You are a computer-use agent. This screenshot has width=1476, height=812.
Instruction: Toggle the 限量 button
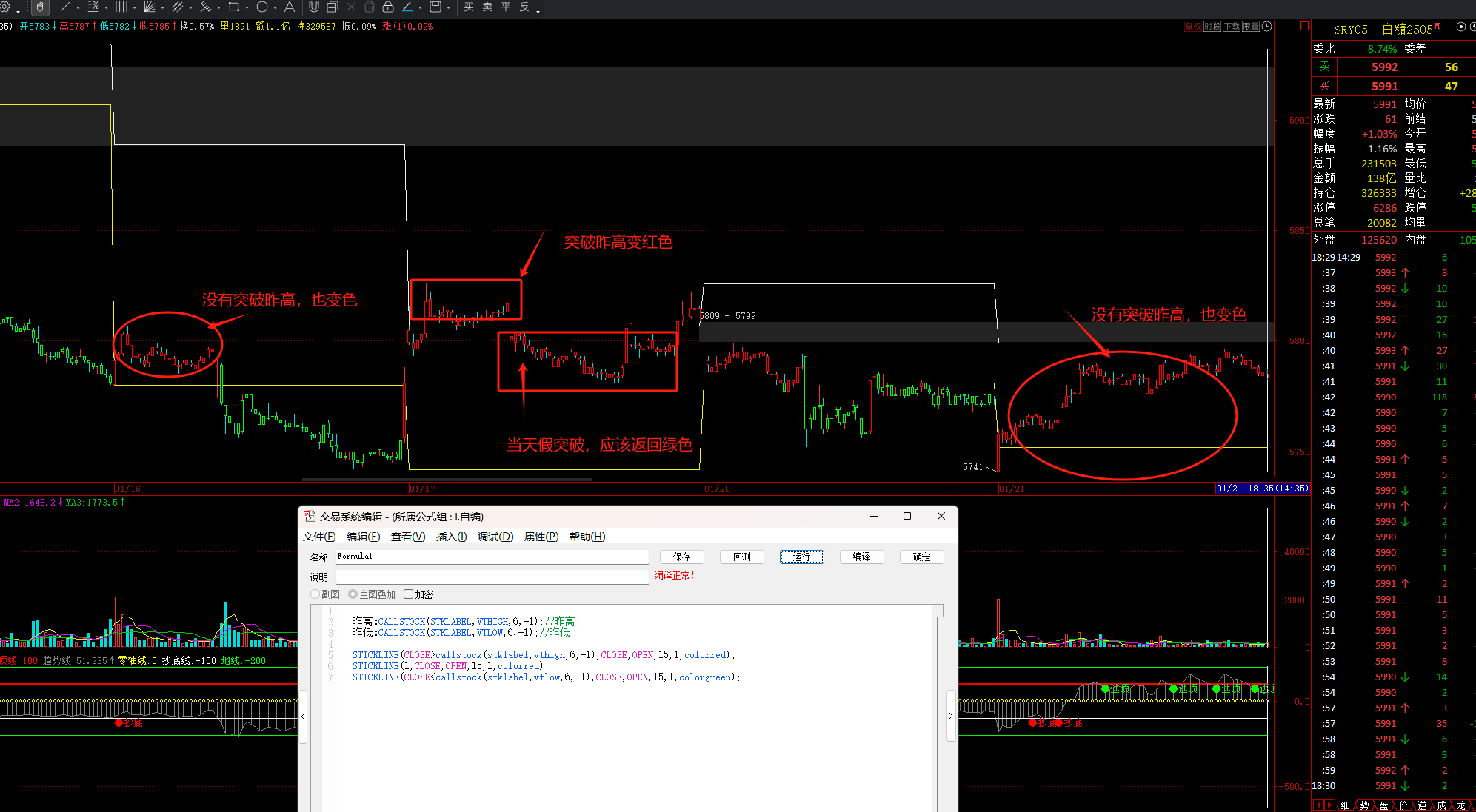click(1251, 27)
